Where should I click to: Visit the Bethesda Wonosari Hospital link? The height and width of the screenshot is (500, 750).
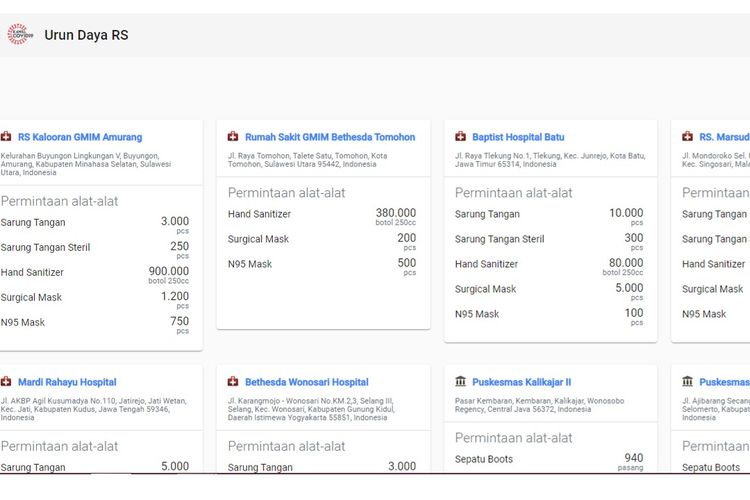[307, 382]
